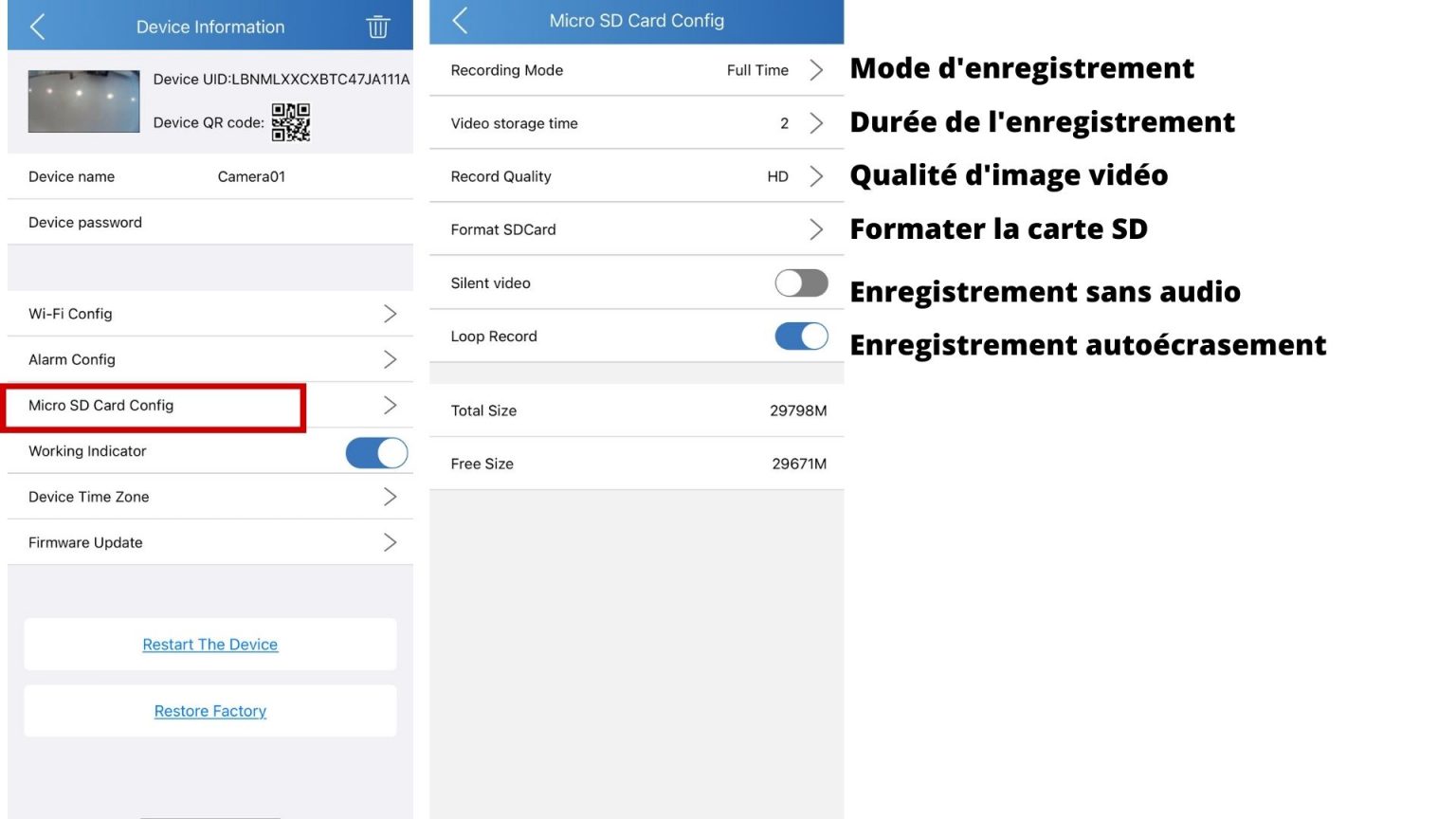
Task: Toggle the Working Indicator switch
Action: click(x=376, y=452)
